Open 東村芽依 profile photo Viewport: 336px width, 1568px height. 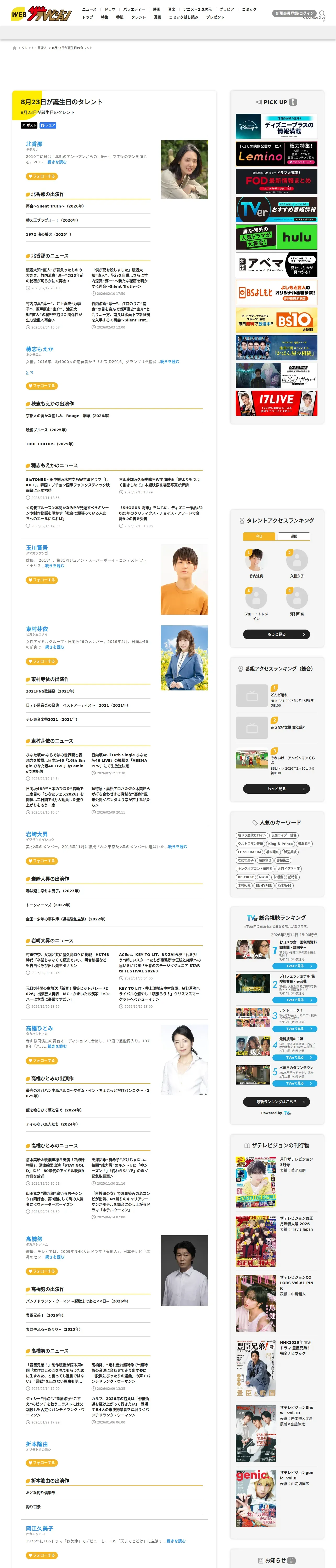(184, 658)
